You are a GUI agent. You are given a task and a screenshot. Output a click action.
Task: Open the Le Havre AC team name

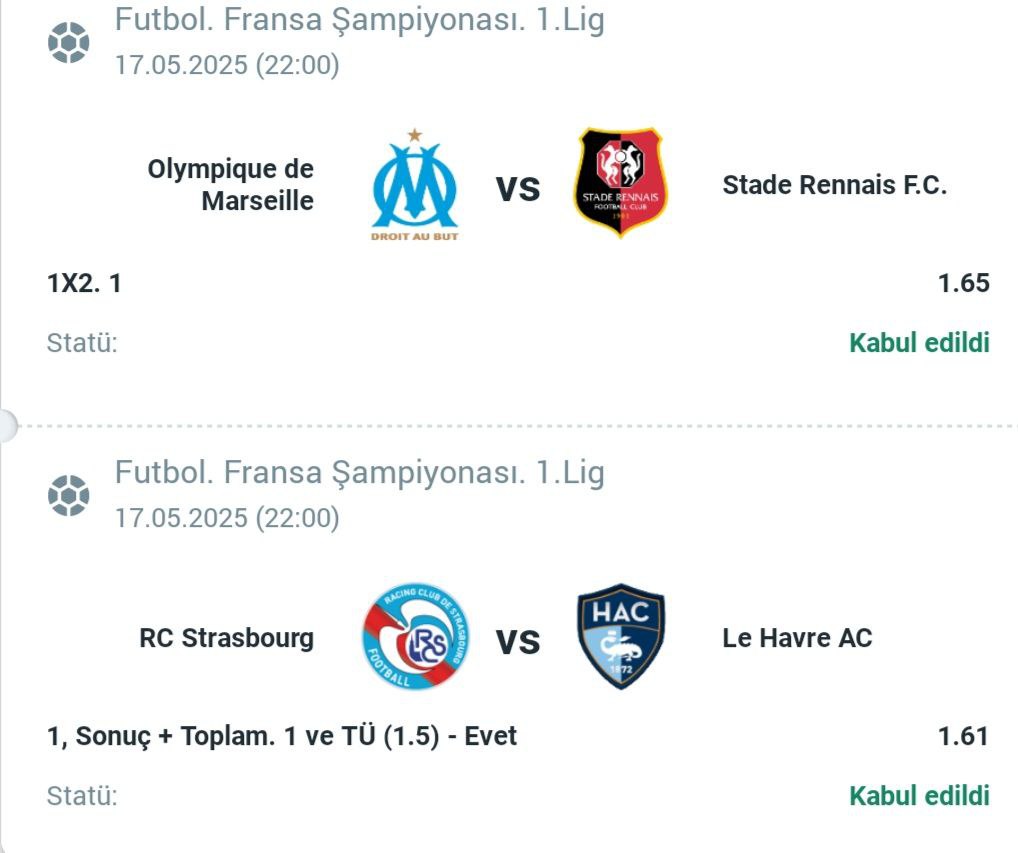click(x=797, y=638)
